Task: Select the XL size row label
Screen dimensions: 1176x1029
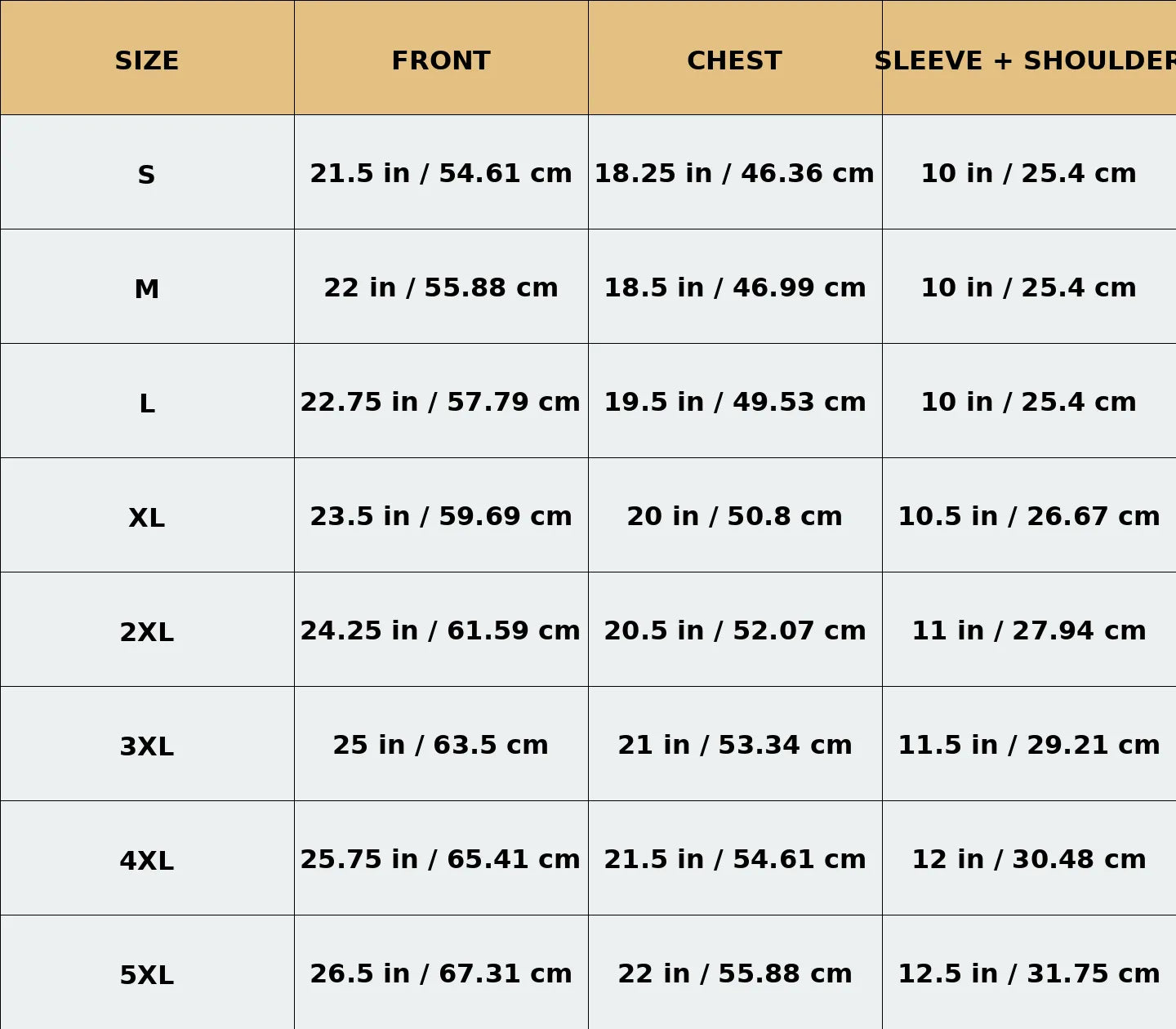Action: (x=147, y=518)
